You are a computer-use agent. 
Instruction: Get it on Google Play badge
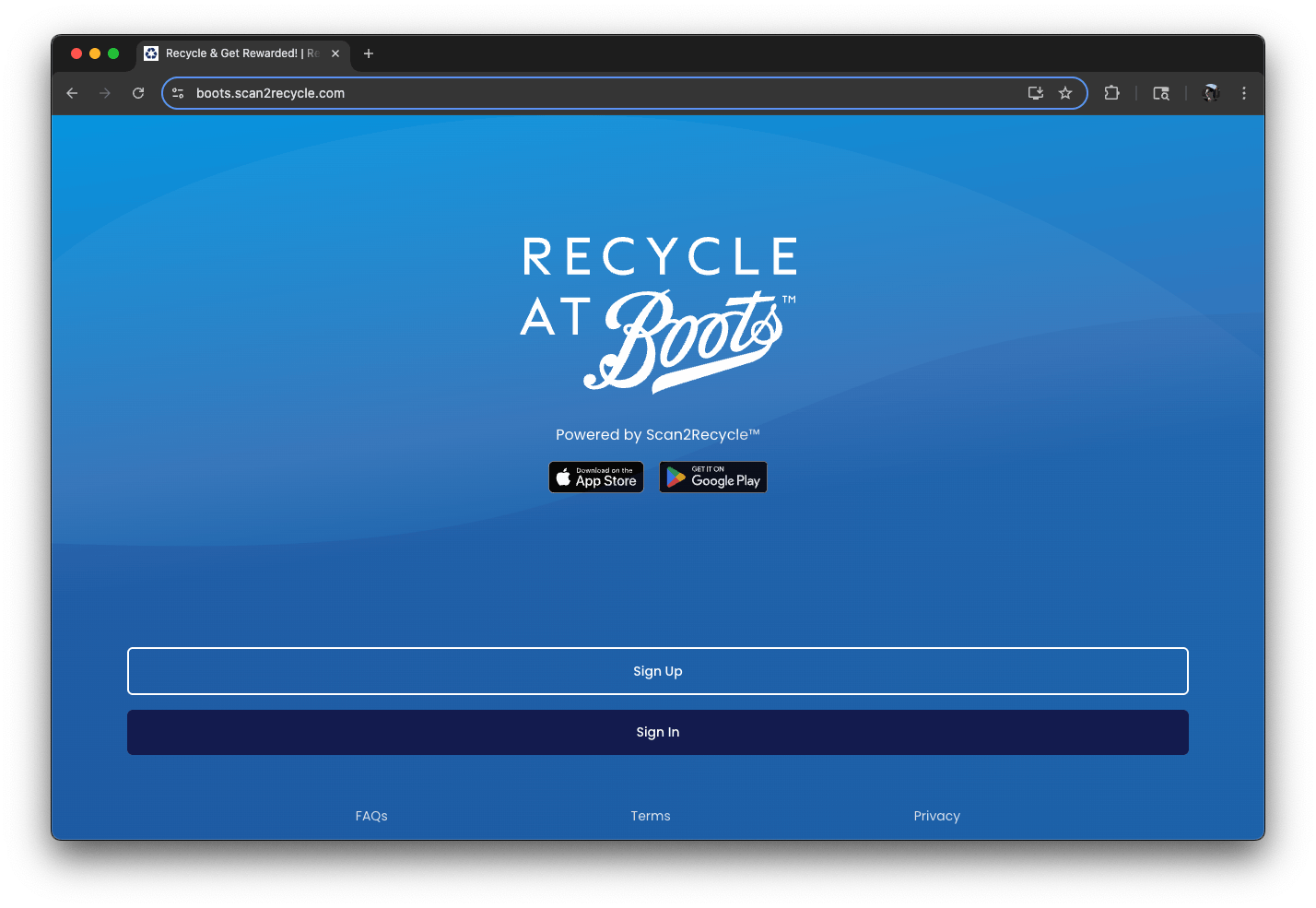coord(713,478)
